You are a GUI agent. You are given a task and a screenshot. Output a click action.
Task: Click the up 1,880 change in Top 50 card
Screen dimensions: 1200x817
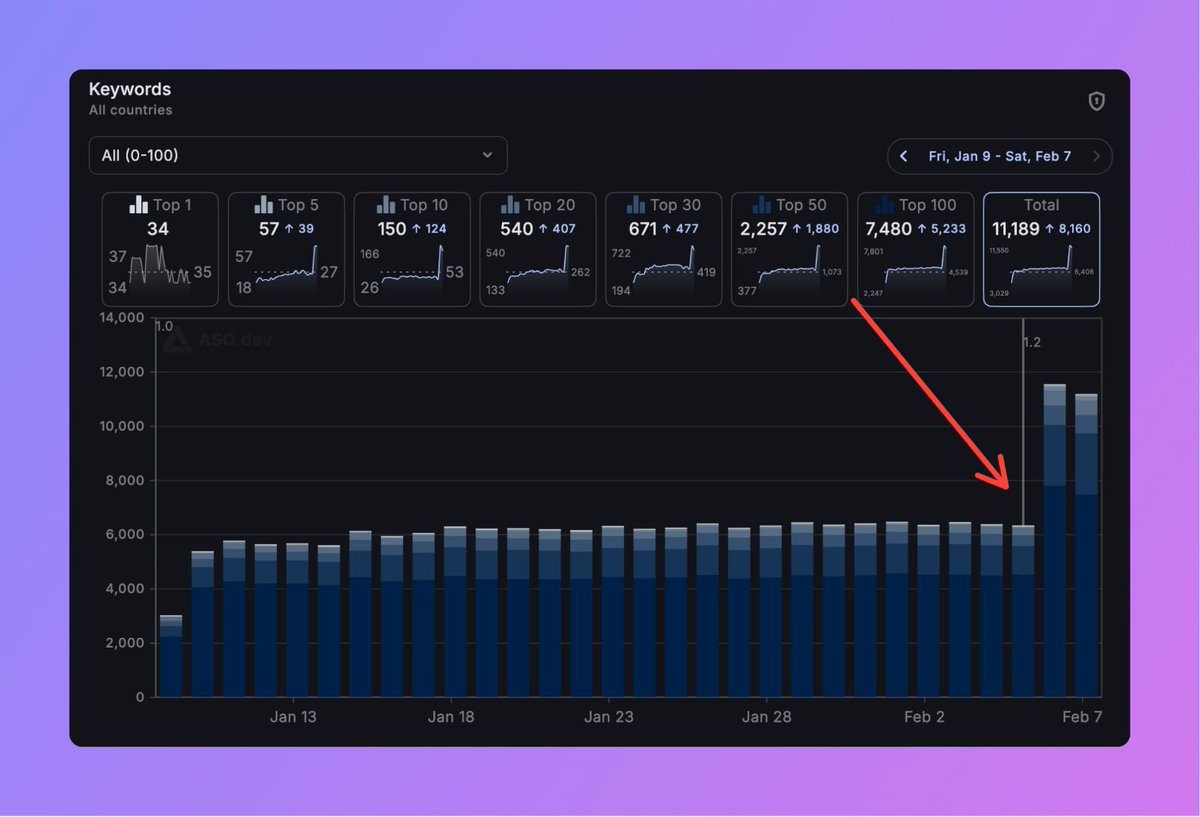click(x=815, y=229)
